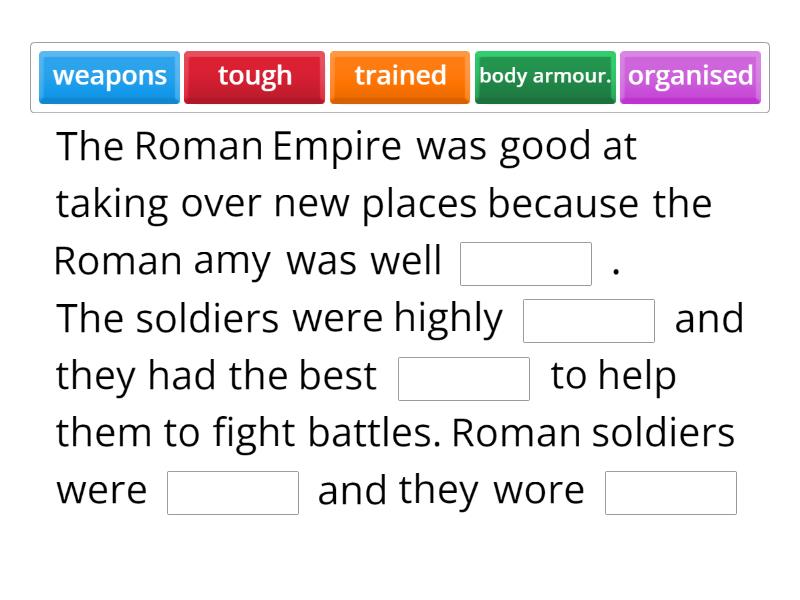The height and width of the screenshot is (600, 800).
Task: Click the empty box following "soldiers were"
Action: tap(233, 489)
